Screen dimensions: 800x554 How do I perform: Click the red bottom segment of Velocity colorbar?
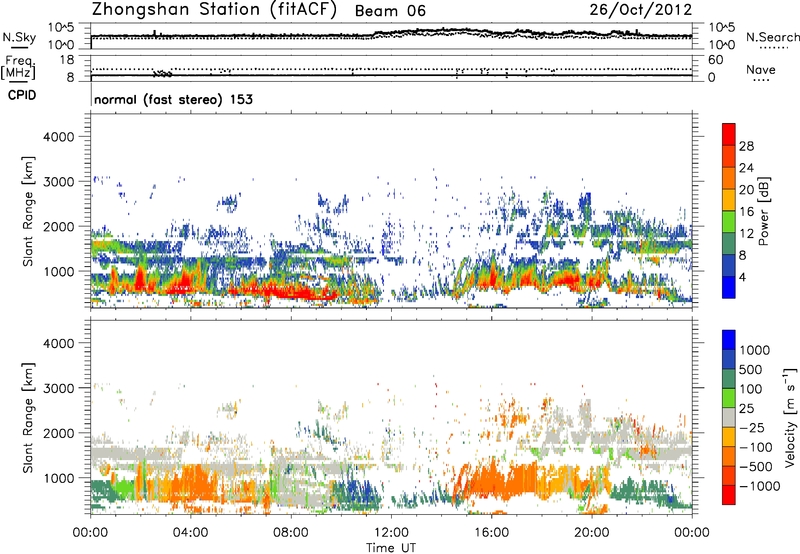pos(729,495)
